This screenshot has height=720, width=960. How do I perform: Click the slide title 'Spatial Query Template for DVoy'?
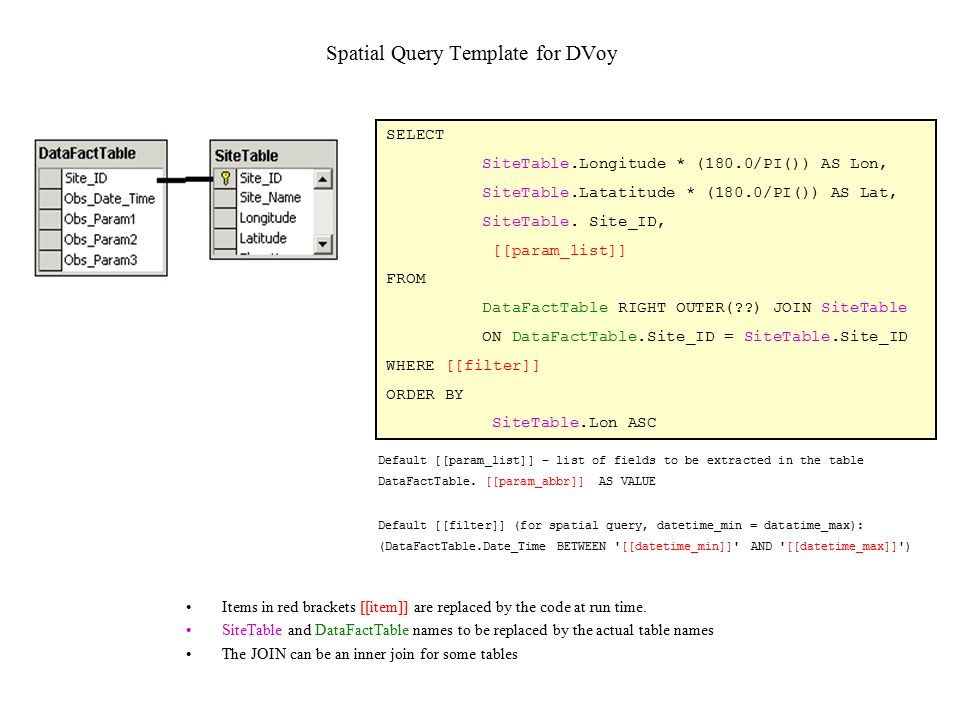[471, 54]
